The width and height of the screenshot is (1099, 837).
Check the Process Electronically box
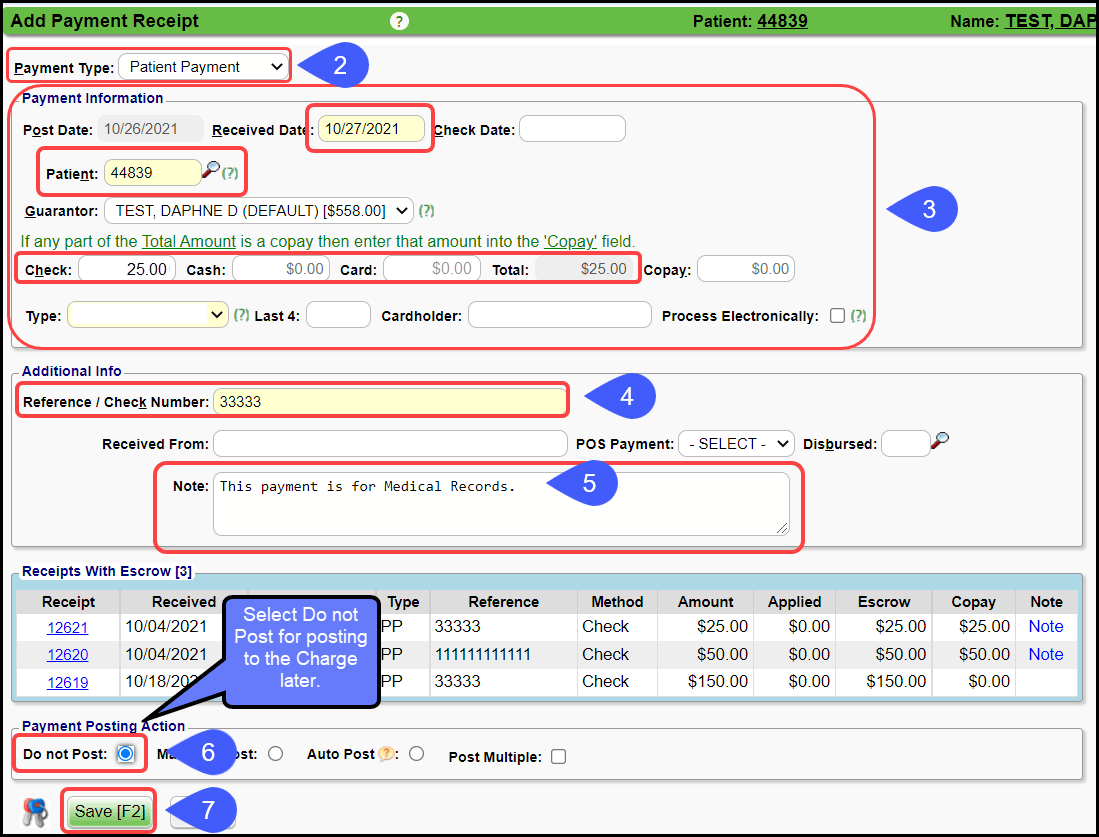[x=837, y=316]
